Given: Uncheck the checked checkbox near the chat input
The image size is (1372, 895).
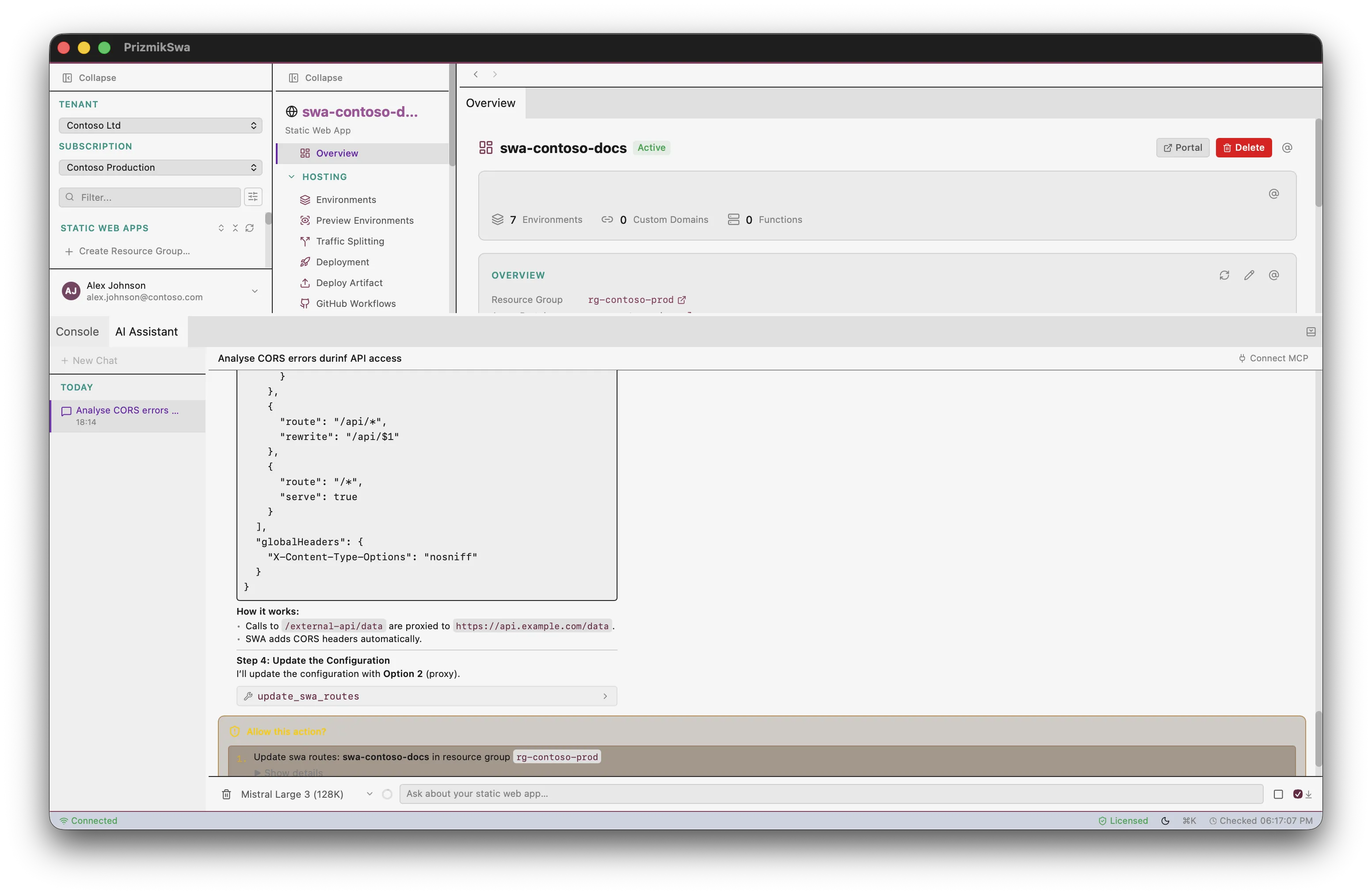Looking at the screenshot, I should click(x=1298, y=794).
